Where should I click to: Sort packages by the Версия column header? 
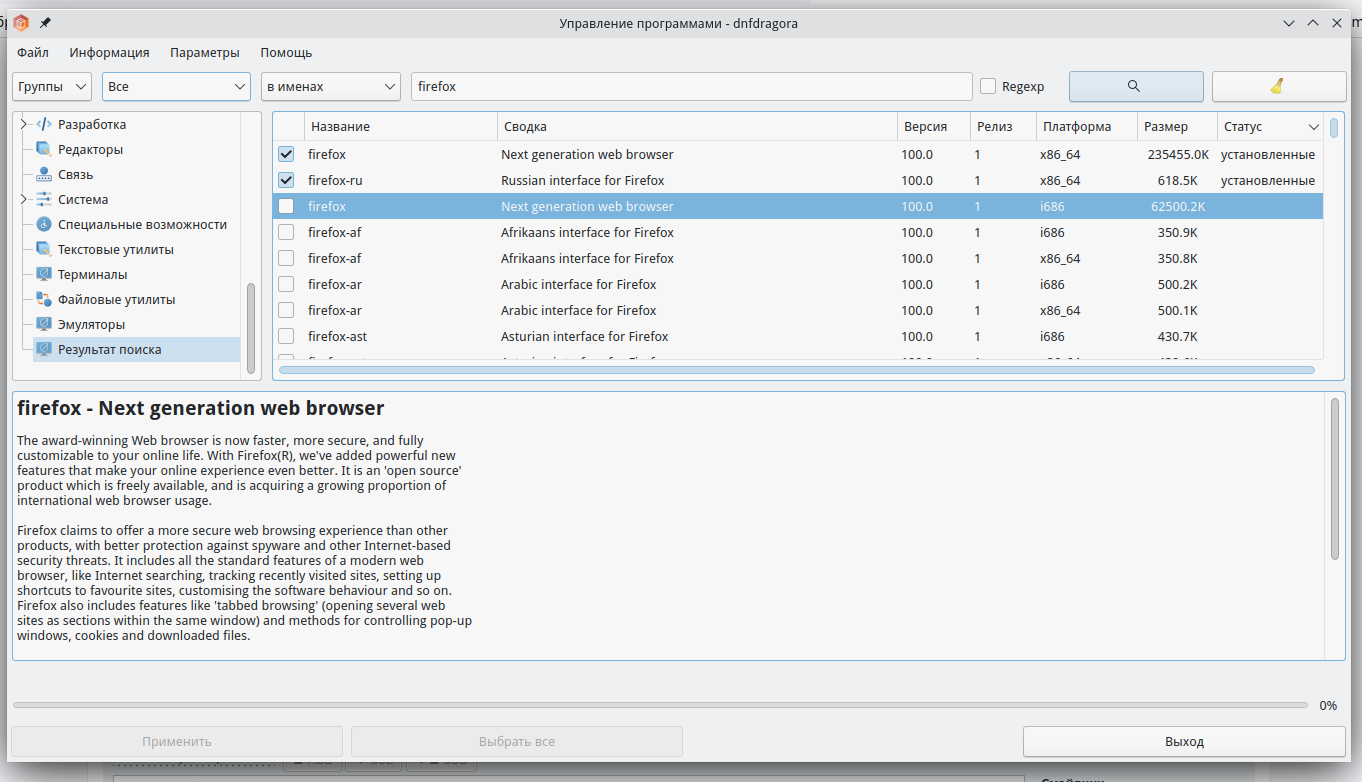click(934, 127)
